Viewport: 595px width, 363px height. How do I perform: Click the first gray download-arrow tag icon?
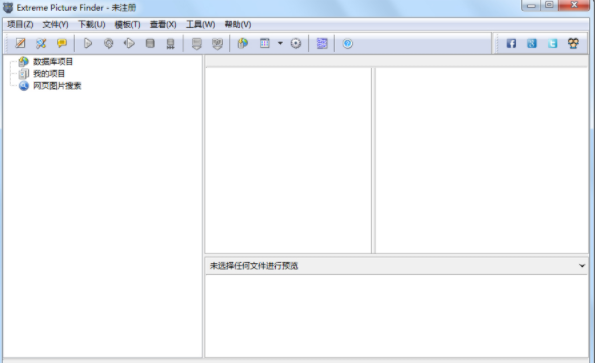(x=197, y=44)
